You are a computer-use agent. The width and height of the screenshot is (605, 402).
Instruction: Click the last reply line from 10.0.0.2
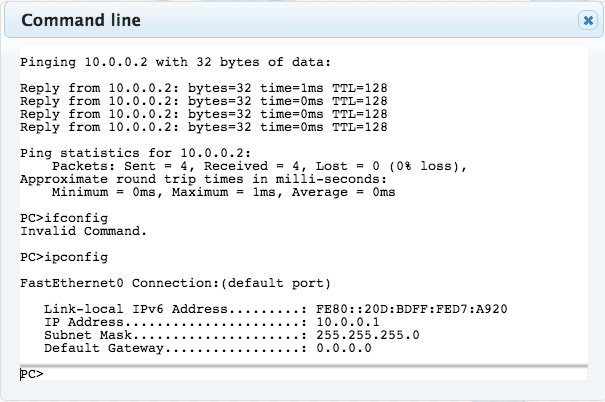[x=204, y=127]
